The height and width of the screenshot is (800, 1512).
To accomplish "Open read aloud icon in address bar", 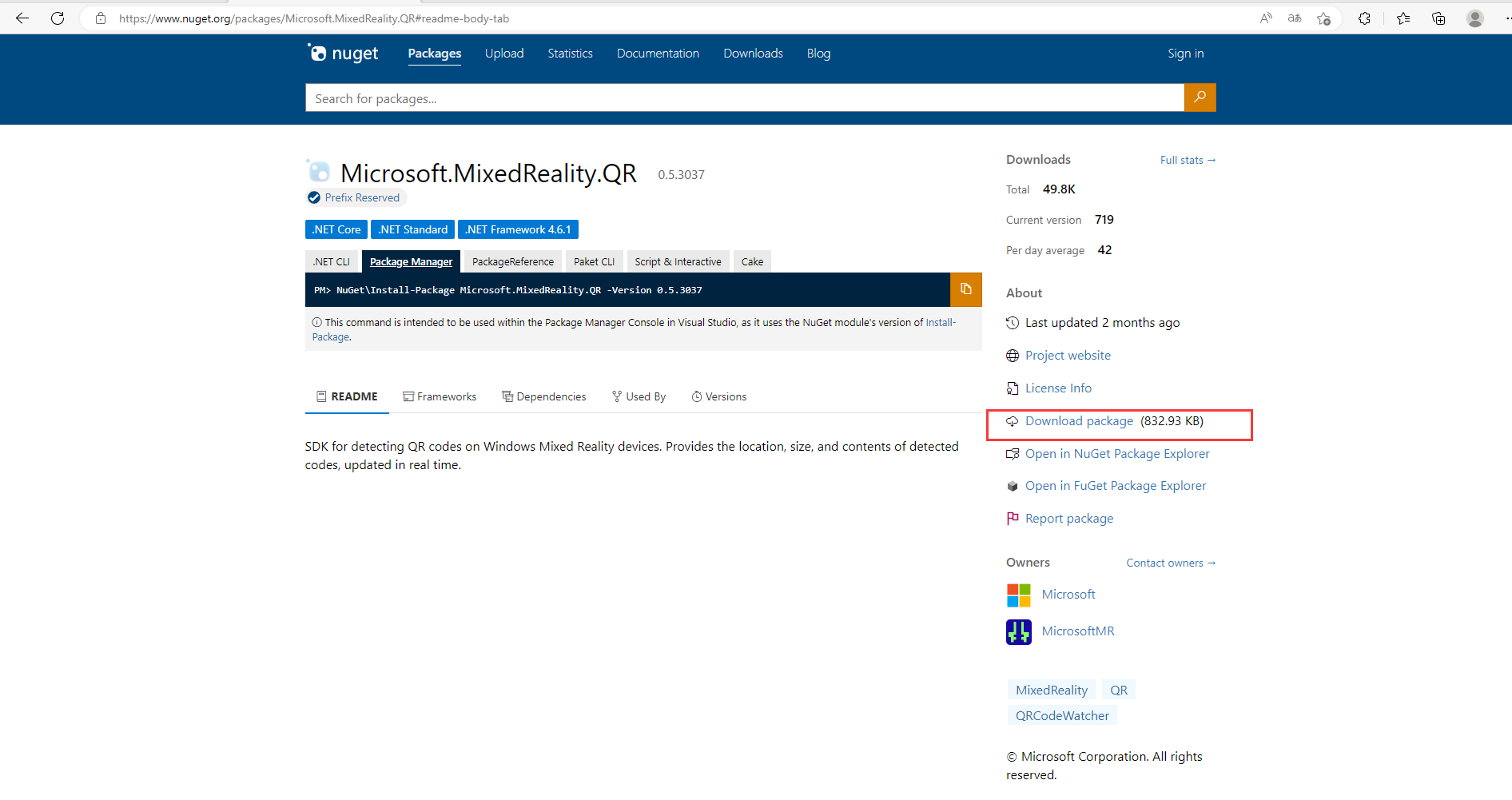I will point(1266,18).
